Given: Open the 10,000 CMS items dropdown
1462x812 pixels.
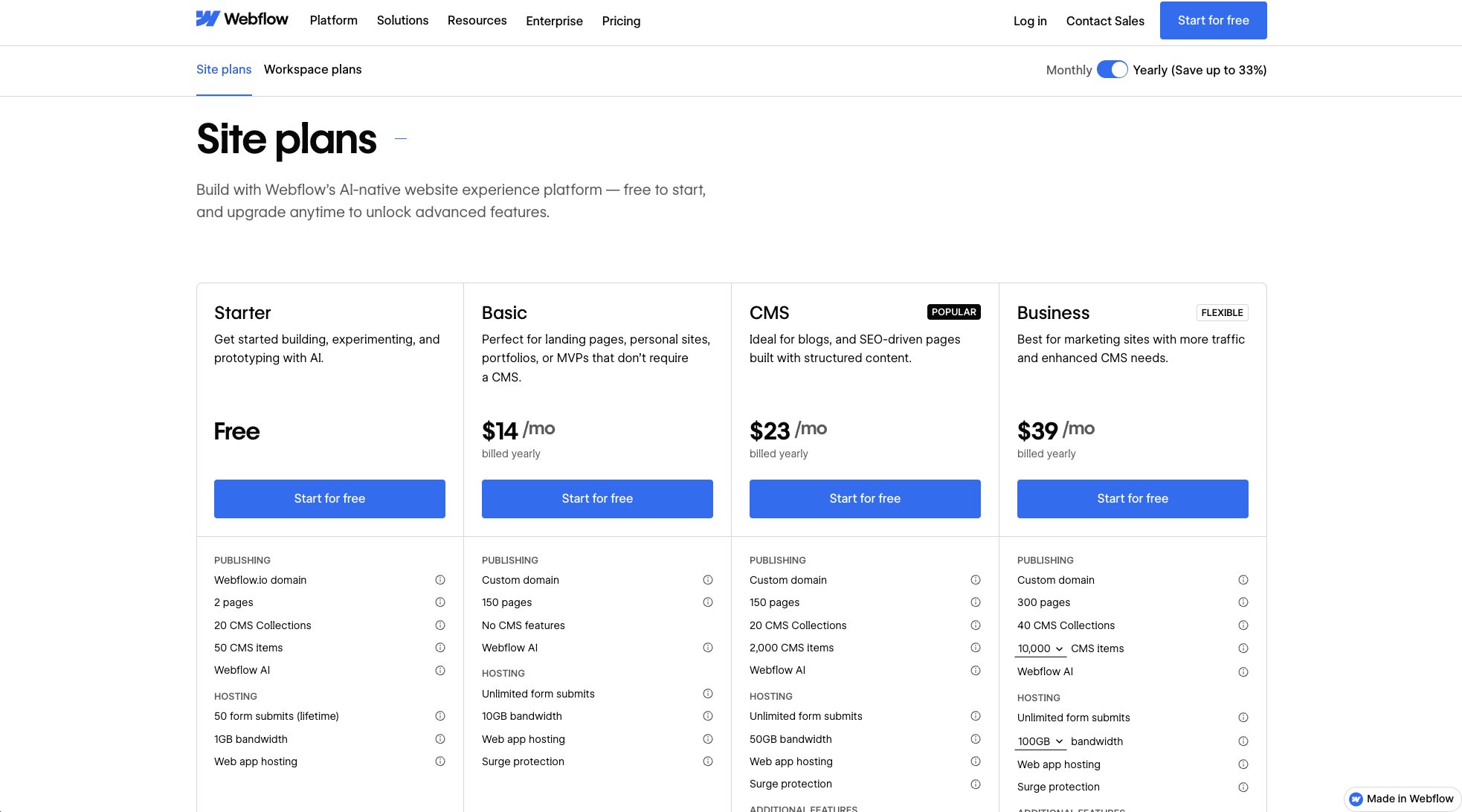Looking at the screenshot, I should (x=1040, y=648).
